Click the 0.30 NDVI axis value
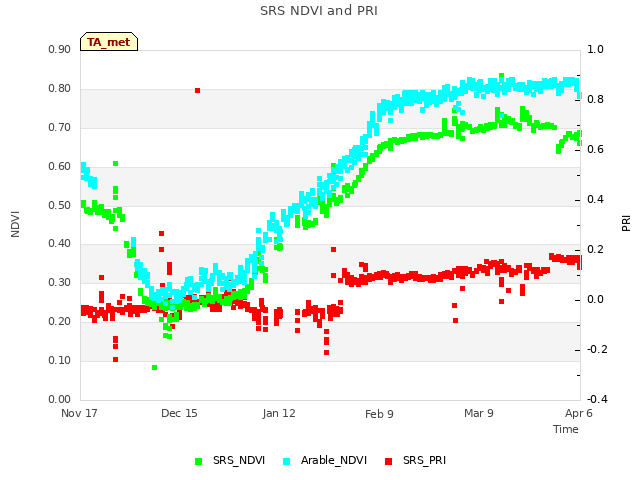Screen dimensions: 640x480 (60, 282)
